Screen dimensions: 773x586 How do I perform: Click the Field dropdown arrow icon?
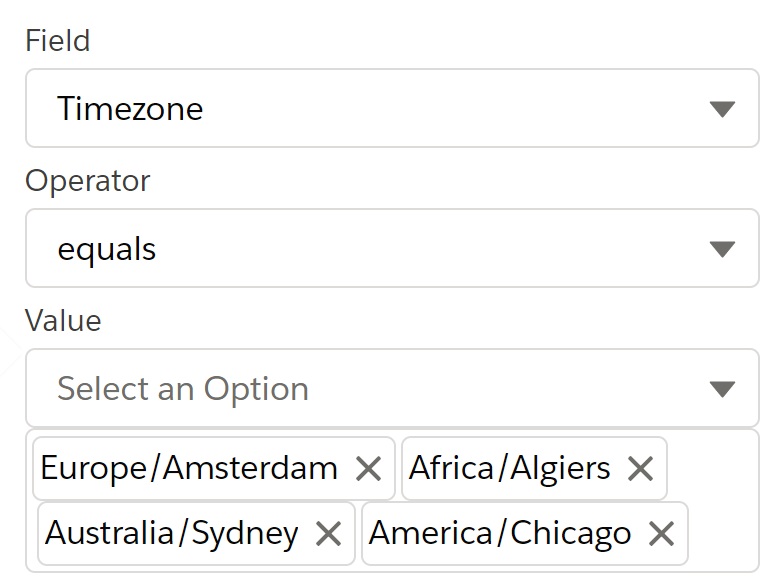[x=722, y=109]
